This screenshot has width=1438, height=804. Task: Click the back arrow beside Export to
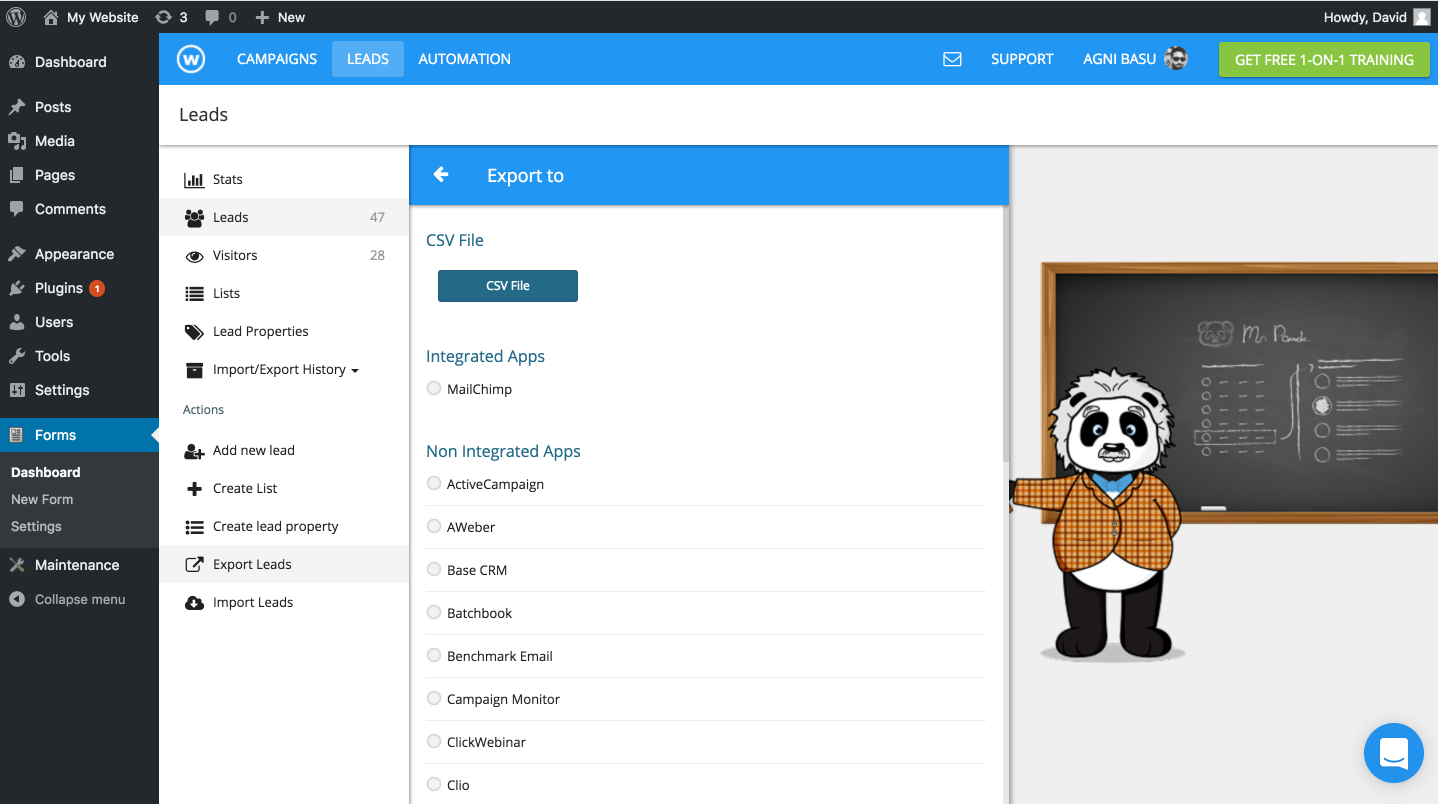(441, 175)
